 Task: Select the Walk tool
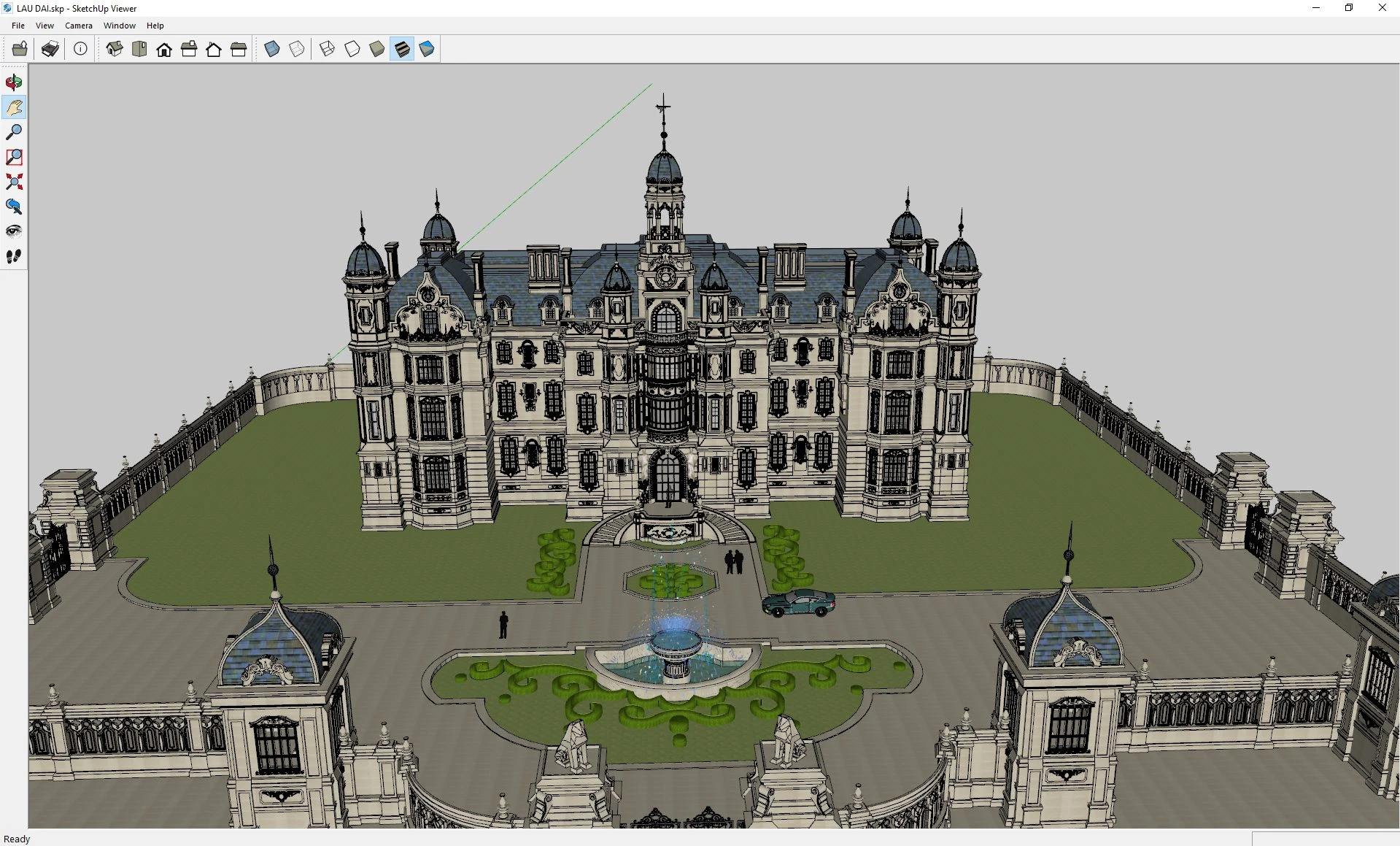[13, 255]
